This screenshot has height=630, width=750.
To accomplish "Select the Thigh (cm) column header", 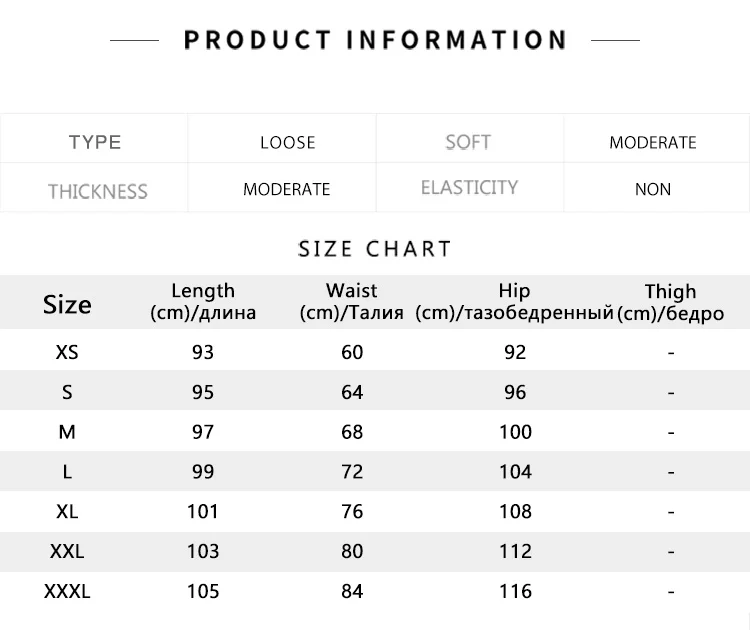I will point(670,302).
